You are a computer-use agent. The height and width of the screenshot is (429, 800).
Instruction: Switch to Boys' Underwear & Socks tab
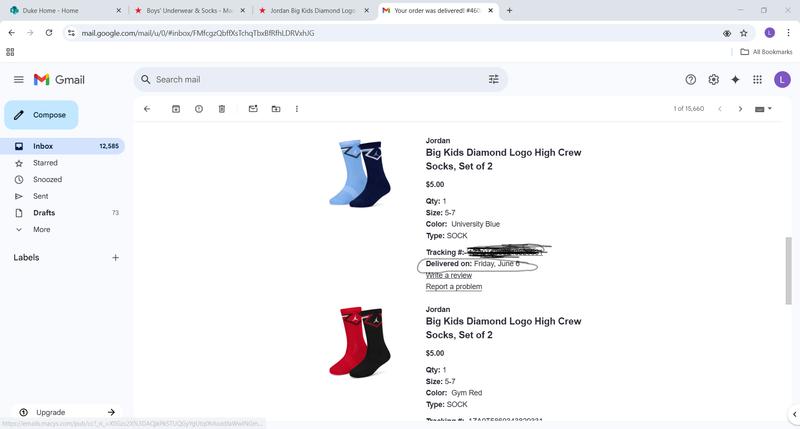(189, 10)
